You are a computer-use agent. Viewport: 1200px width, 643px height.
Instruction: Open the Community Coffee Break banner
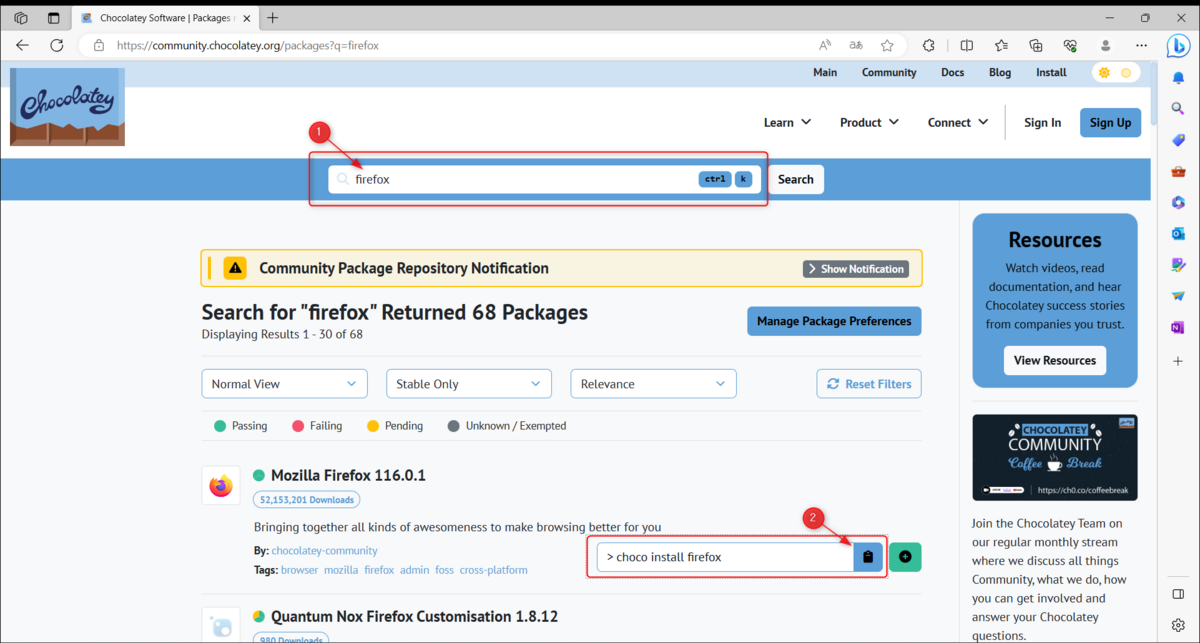(1055, 458)
